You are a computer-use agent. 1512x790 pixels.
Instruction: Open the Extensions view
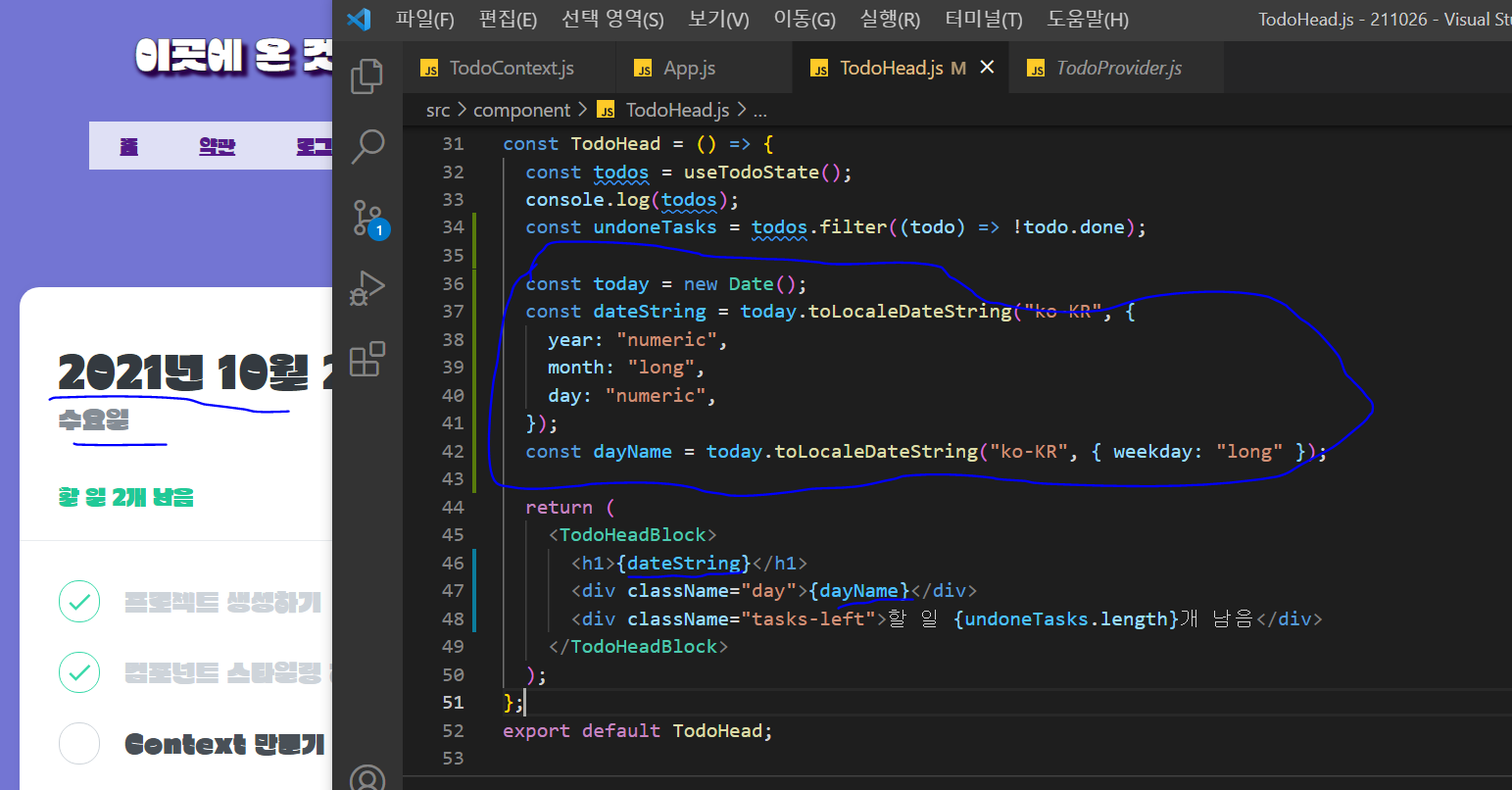coord(367,359)
